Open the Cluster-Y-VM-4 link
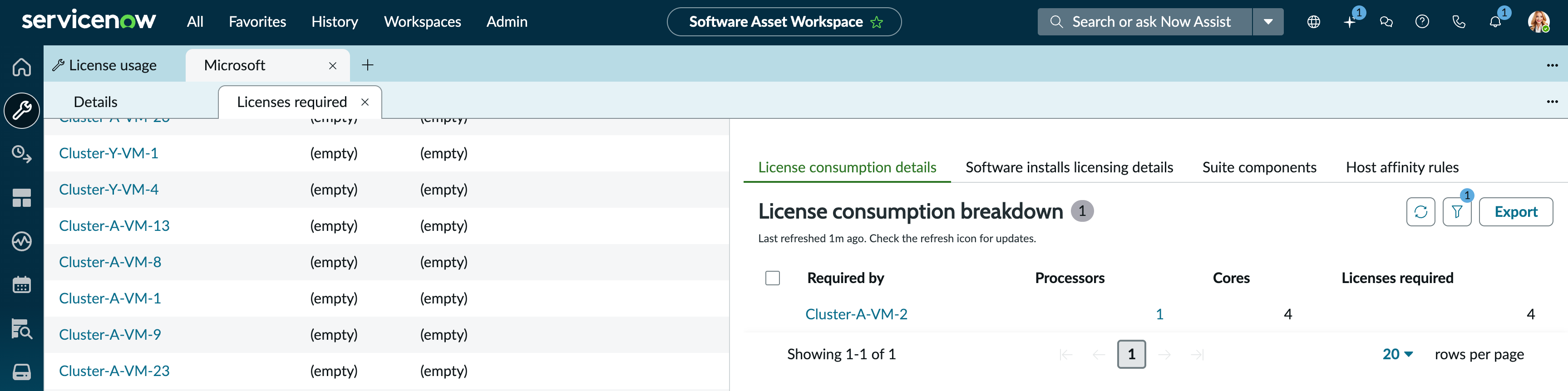The image size is (1568, 391). click(x=108, y=190)
